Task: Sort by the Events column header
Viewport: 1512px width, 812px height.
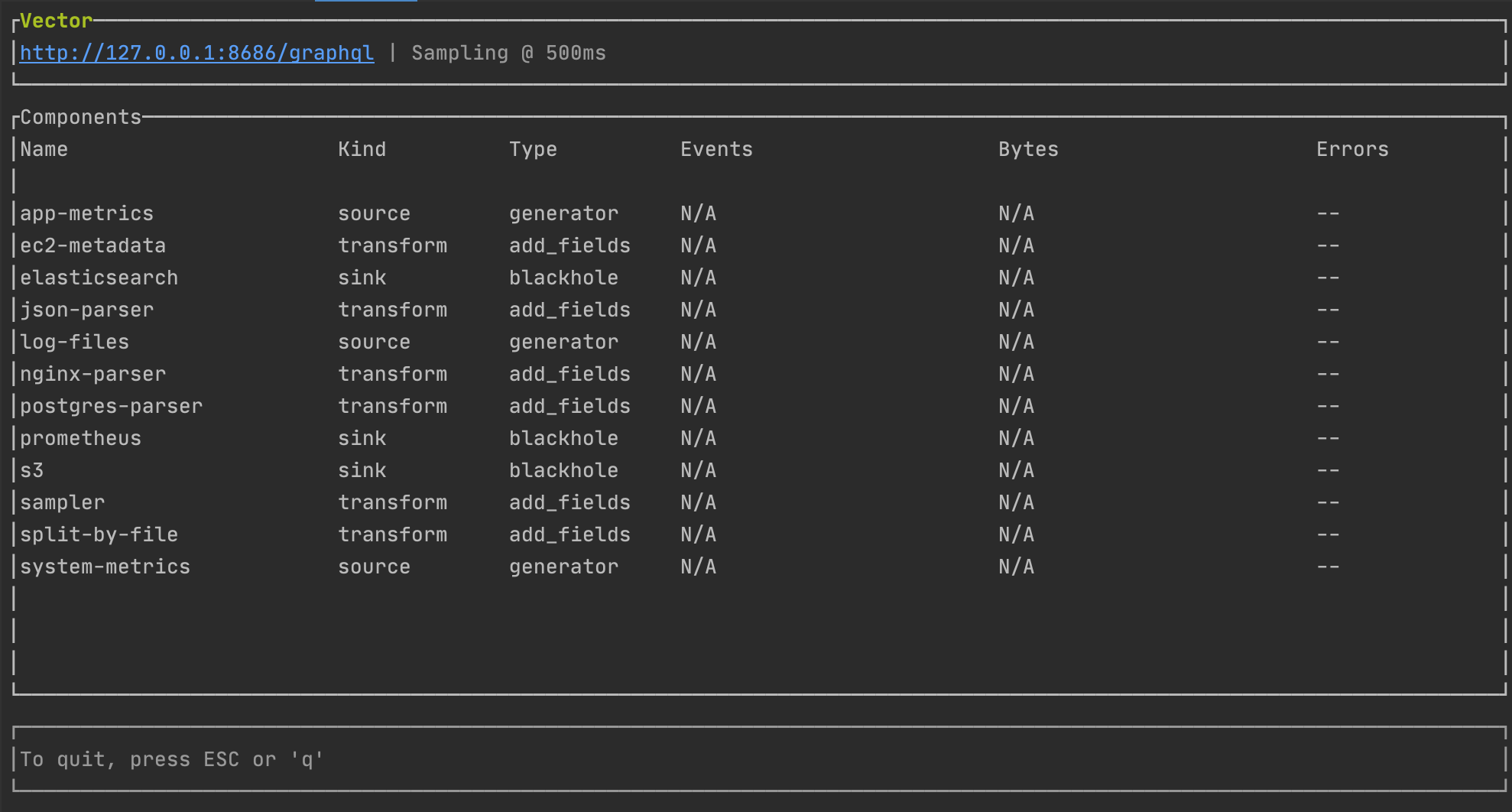Action: point(716,149)
